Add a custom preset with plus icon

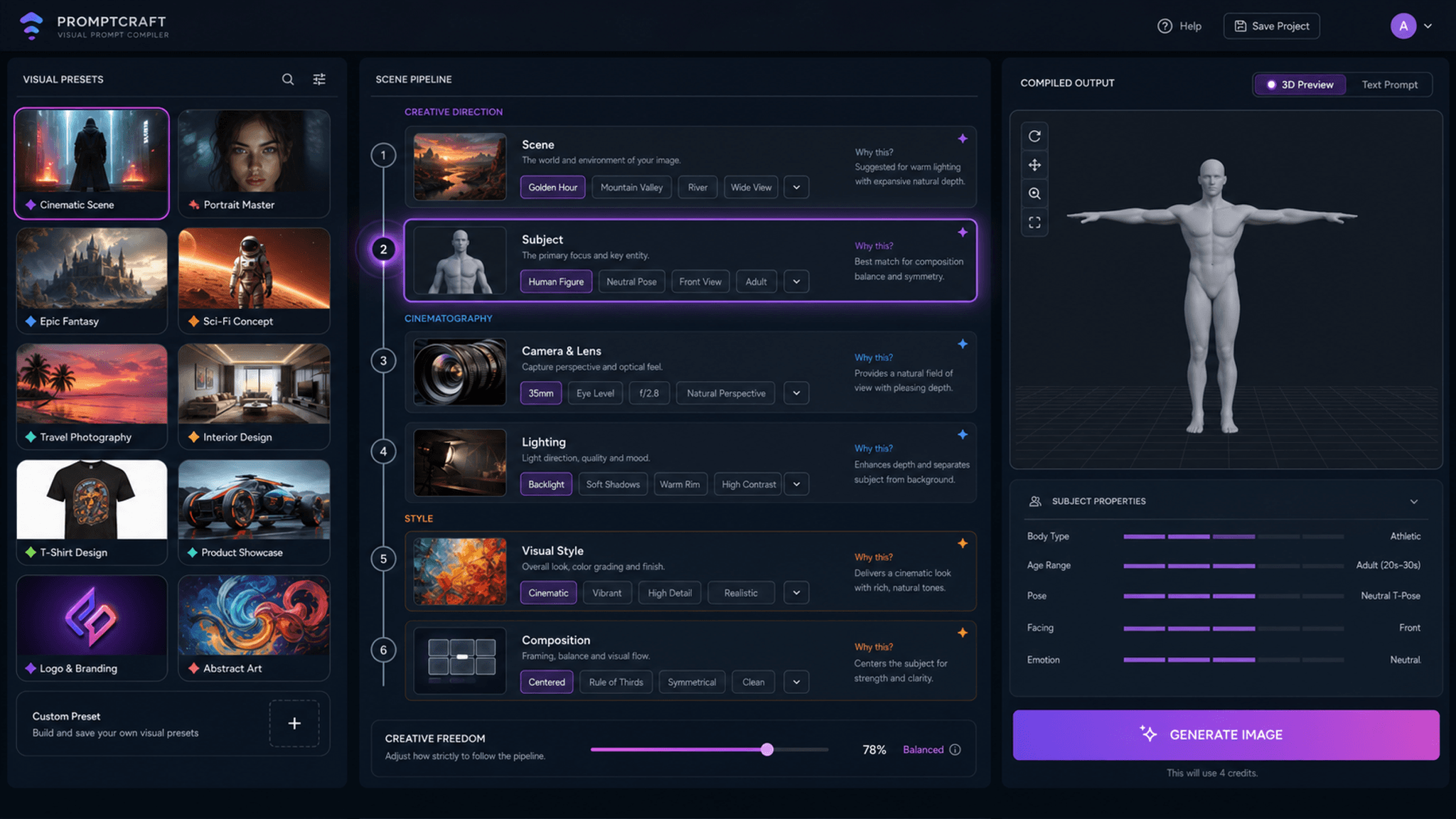294,723
